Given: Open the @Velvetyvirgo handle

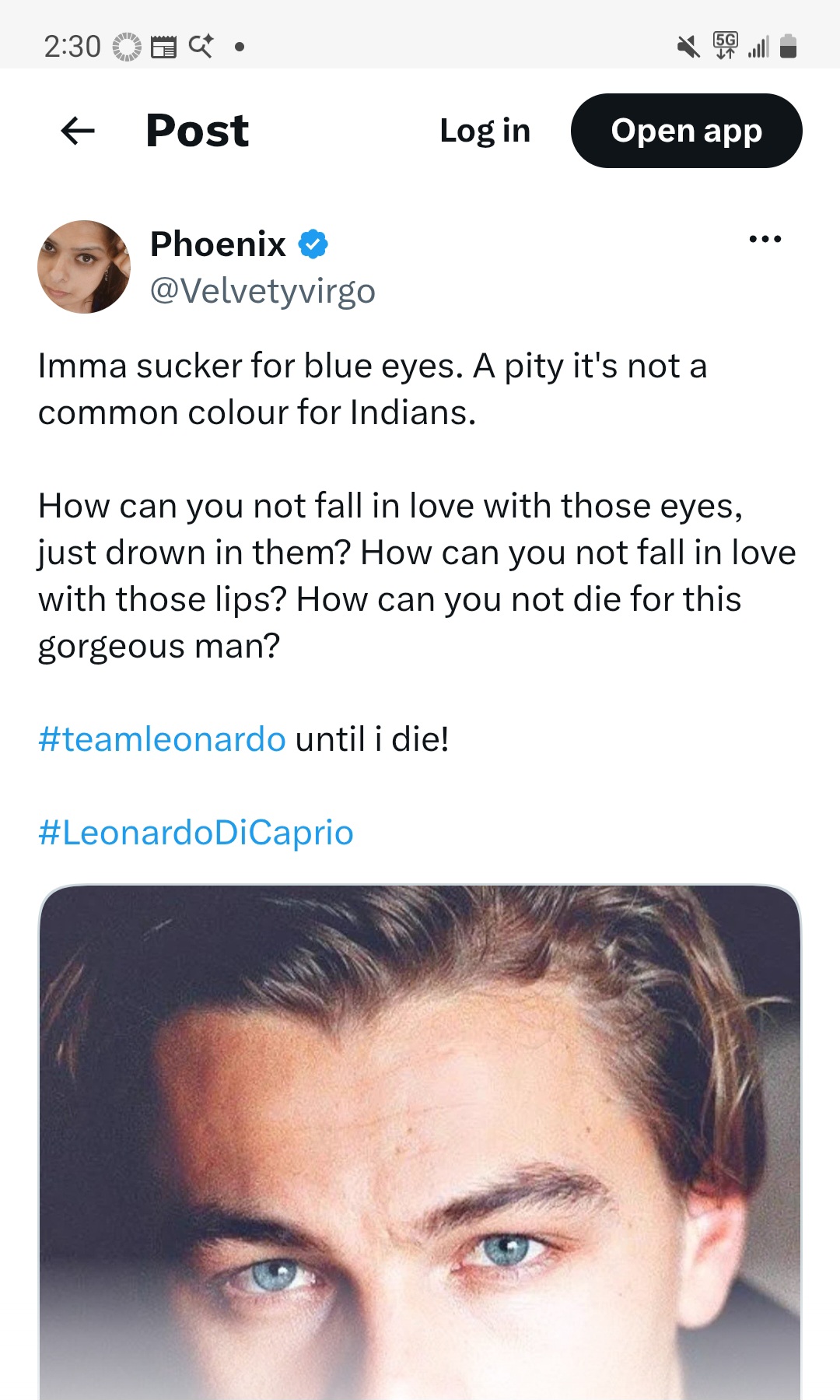Looking at the screenshot, I should [x=263, y=291].
